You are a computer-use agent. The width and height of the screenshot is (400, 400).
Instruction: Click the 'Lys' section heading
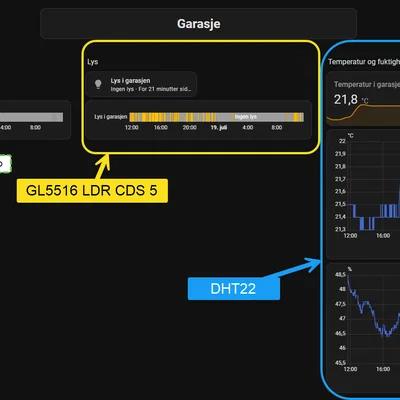pyautogui.click(x=93, y=62)
